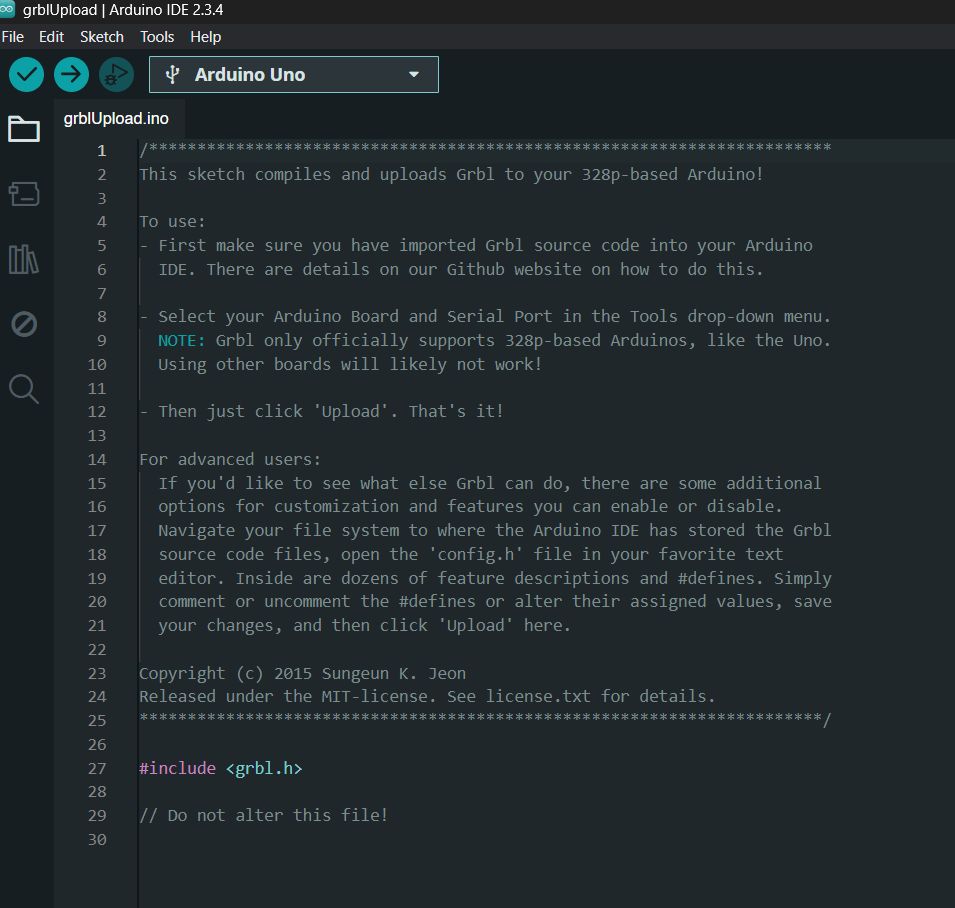
Task: Open the Sketchbook folder icon in the sidebar
Action: pyautogui.click(x=24, y=128)
